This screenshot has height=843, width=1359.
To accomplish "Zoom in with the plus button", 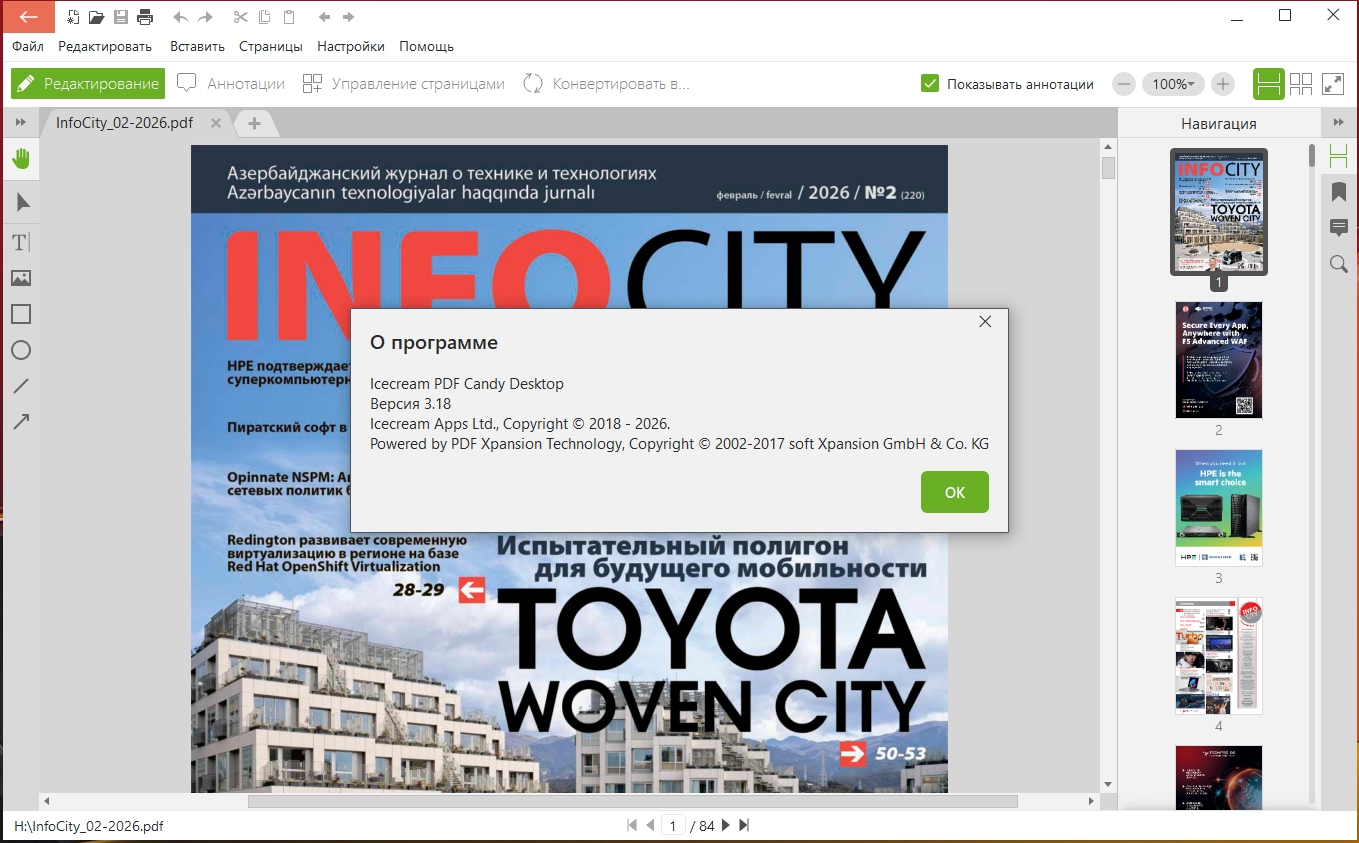I will click(x=1223, y=84).
